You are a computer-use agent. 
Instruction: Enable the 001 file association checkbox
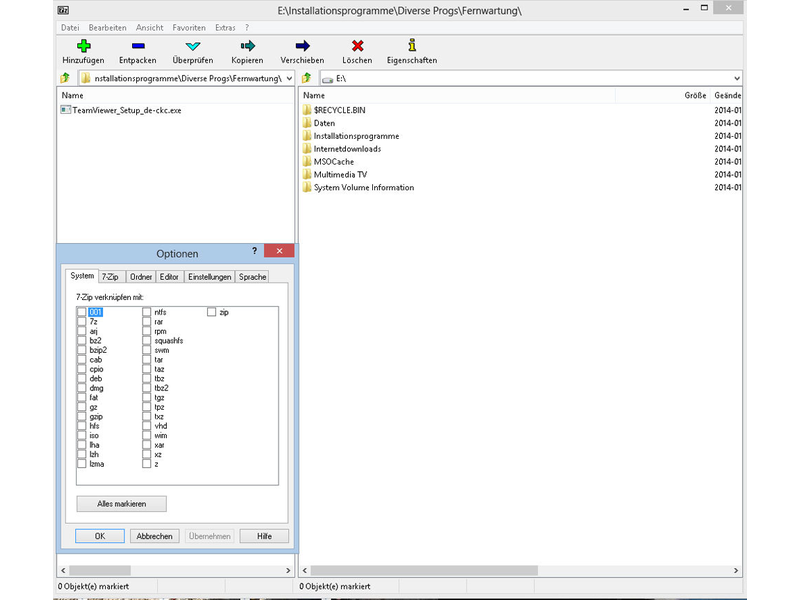82,312
